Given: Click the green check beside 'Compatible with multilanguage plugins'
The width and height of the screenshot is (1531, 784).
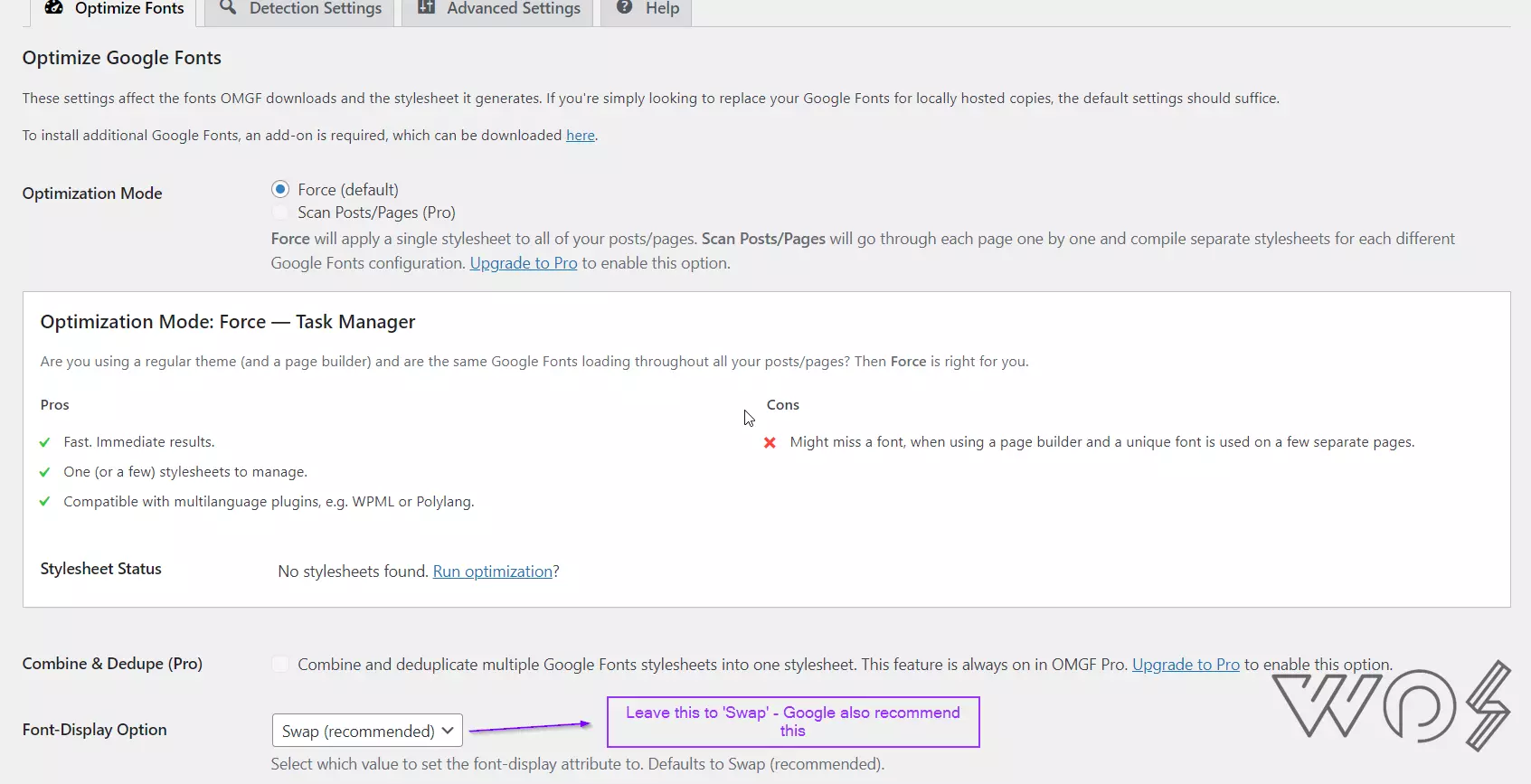Looking at the screenshot, I should tap(45, 502).
